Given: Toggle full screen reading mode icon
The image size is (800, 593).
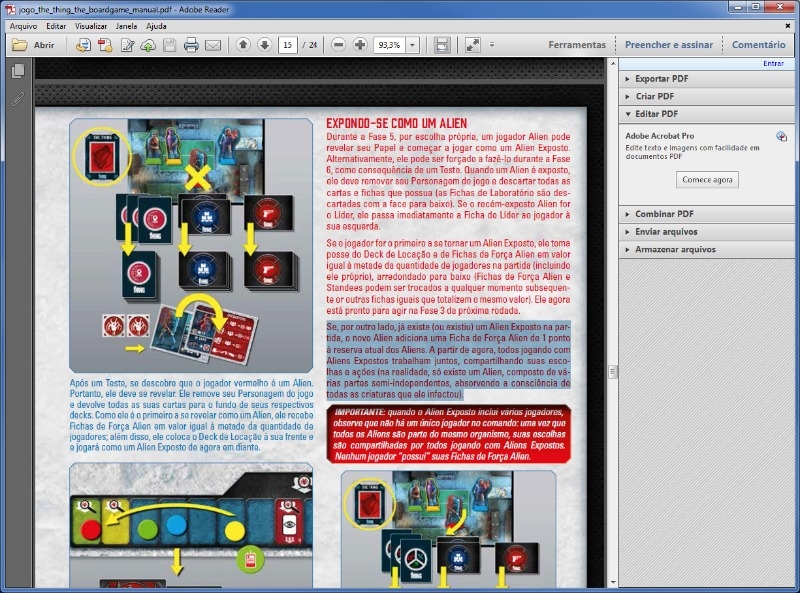Looking at the screenshot, I should click(x=472, y=45).
